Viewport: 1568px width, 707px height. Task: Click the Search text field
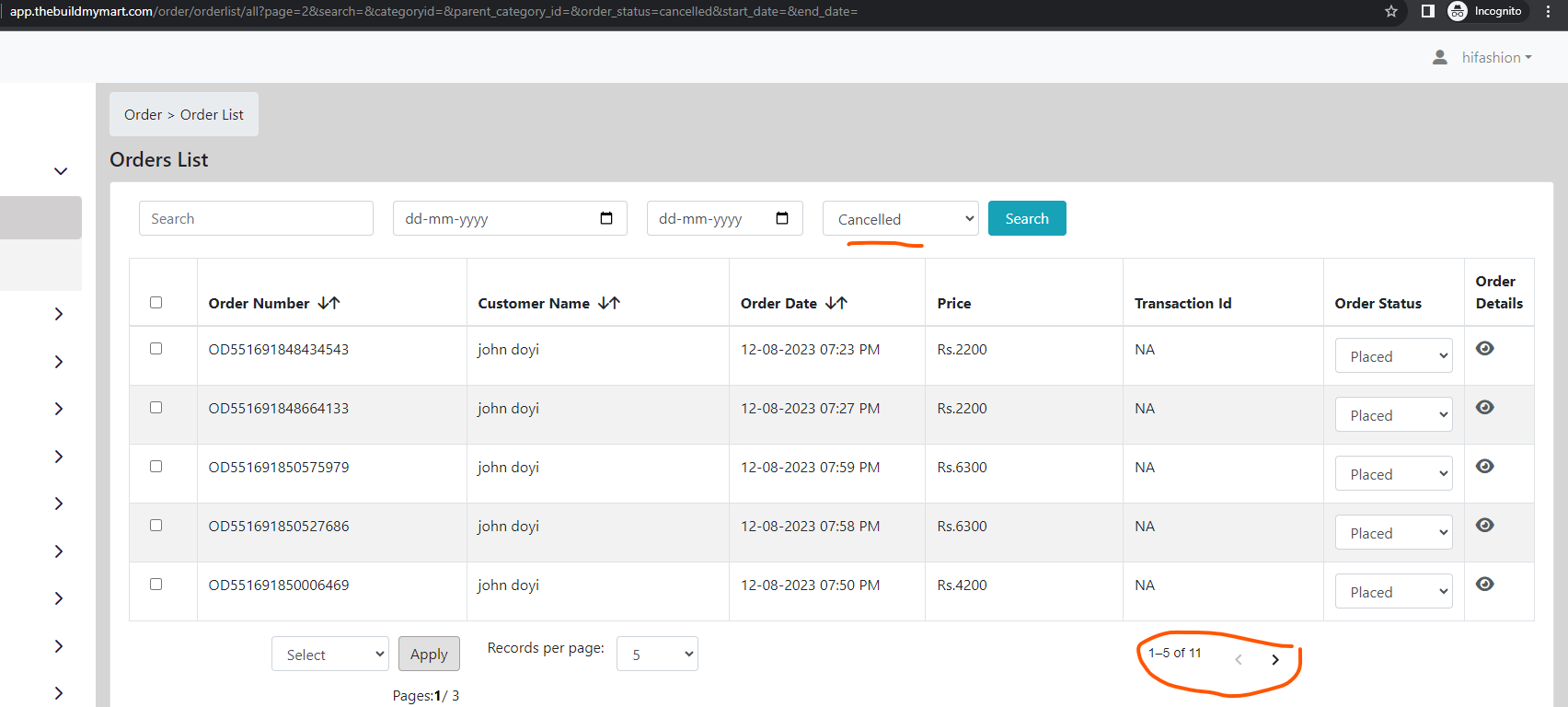point(256,218)
